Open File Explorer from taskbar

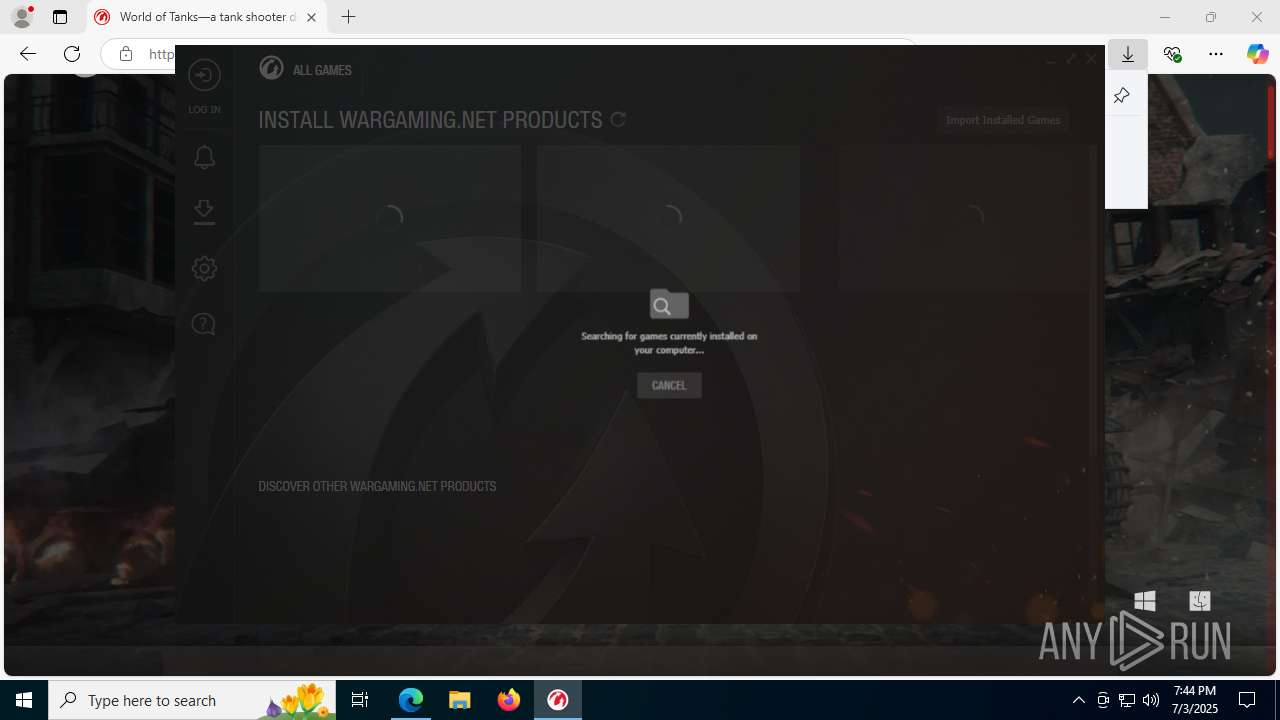point(460,700)
